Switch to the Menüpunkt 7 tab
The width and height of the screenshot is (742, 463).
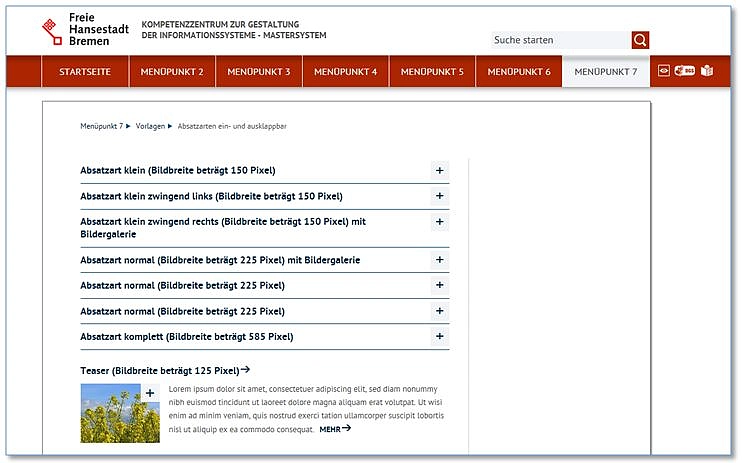coord(605,72)
